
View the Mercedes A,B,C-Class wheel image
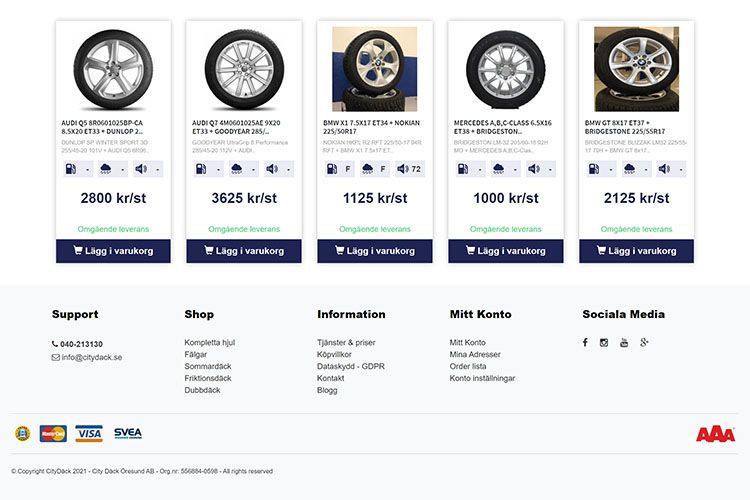506,70
